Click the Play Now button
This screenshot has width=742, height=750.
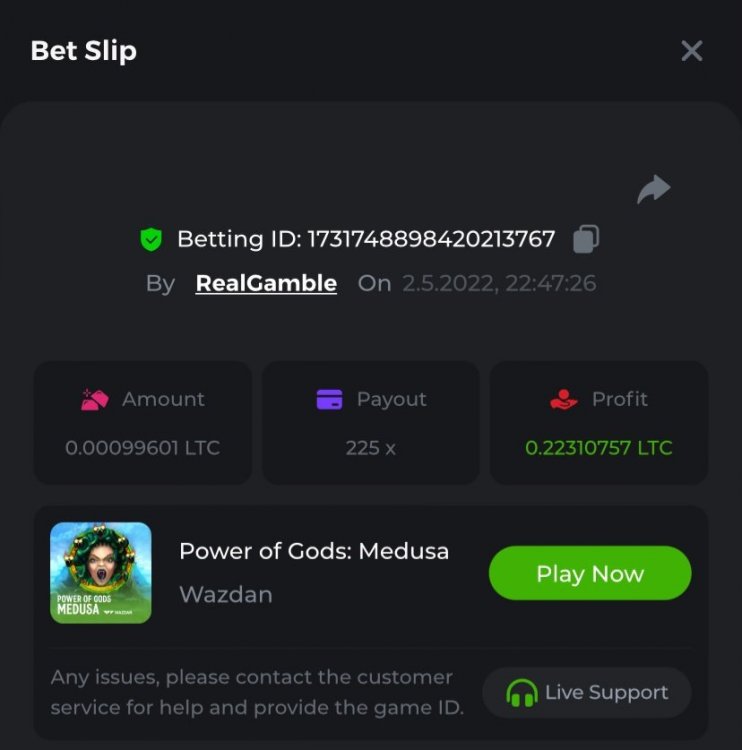pyautogui.click(x=590, y=573)
